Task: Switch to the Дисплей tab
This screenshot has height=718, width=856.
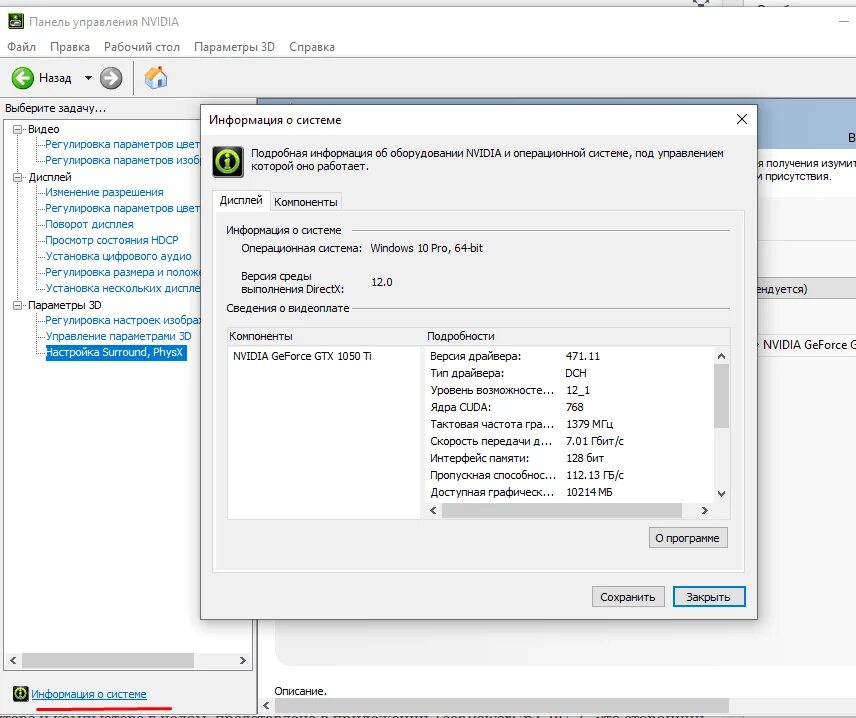Action: 241,200
